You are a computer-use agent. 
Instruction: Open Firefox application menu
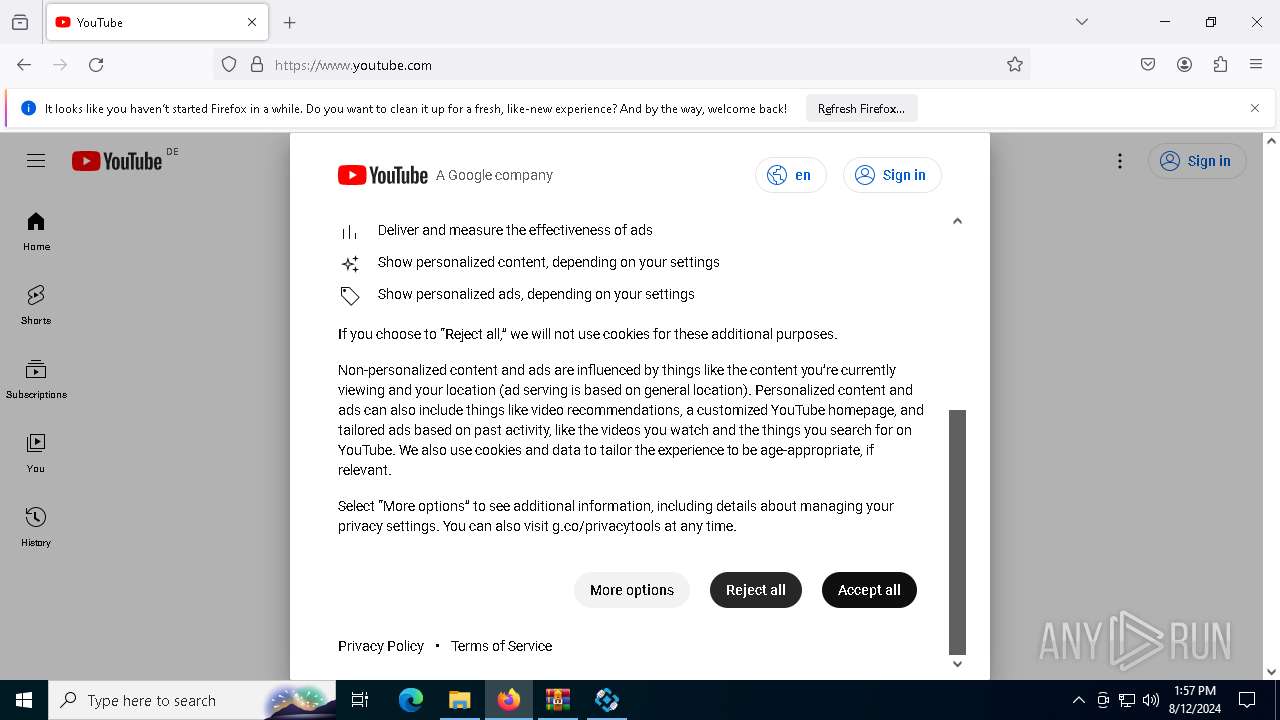pyautogui.click(x=1256, y=65)
